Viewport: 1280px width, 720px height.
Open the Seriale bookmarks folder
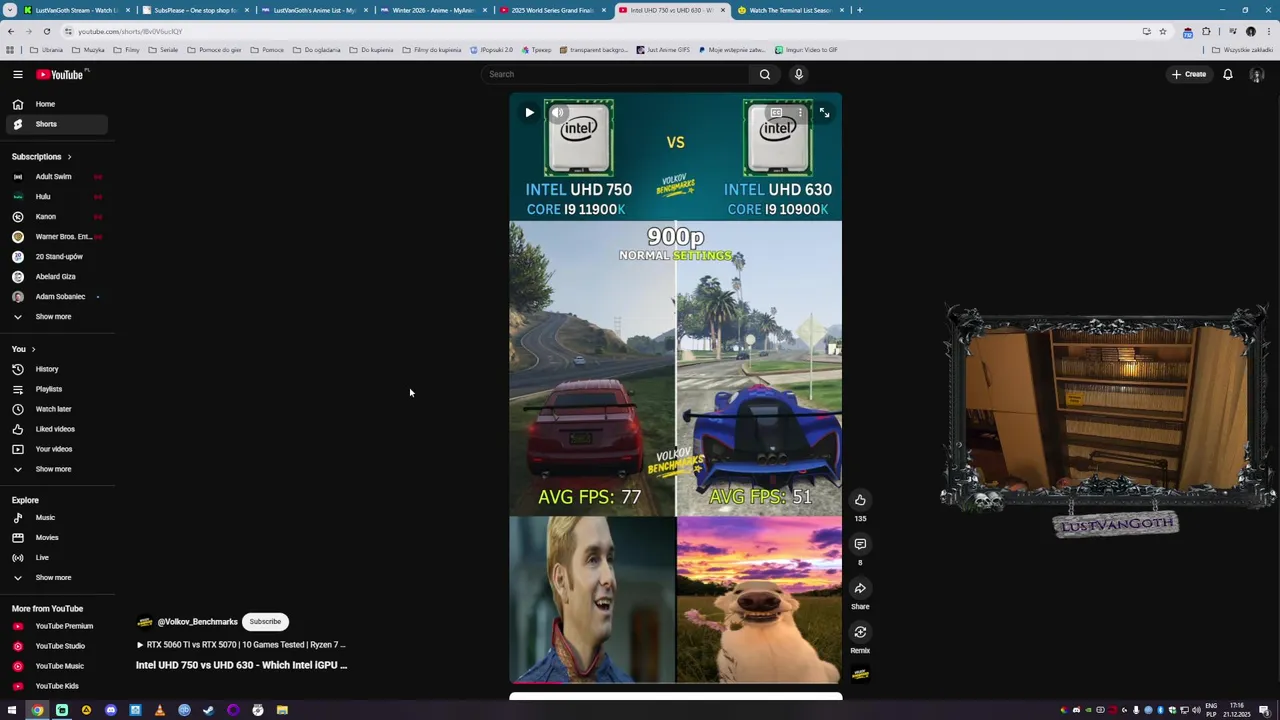pyautogui.click(x=163, y=50)
